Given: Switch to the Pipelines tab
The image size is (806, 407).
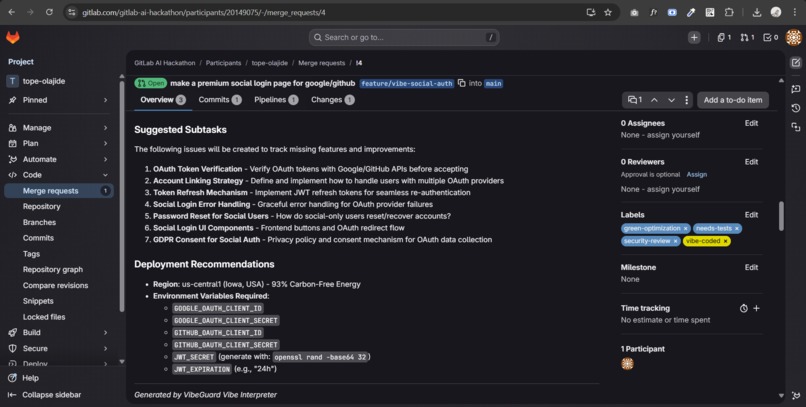Looking at the screenshot, I should click(276, 100).
